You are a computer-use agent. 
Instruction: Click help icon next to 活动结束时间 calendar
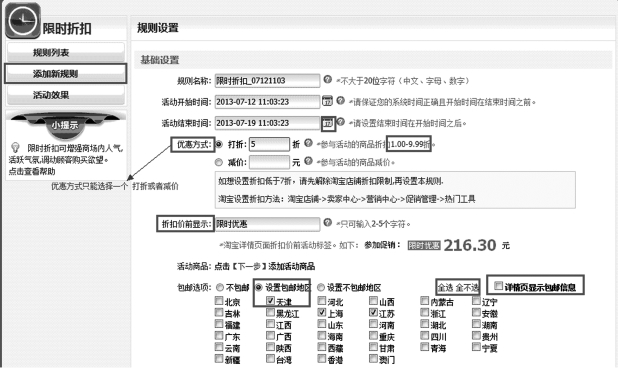[x=341, y=122]
